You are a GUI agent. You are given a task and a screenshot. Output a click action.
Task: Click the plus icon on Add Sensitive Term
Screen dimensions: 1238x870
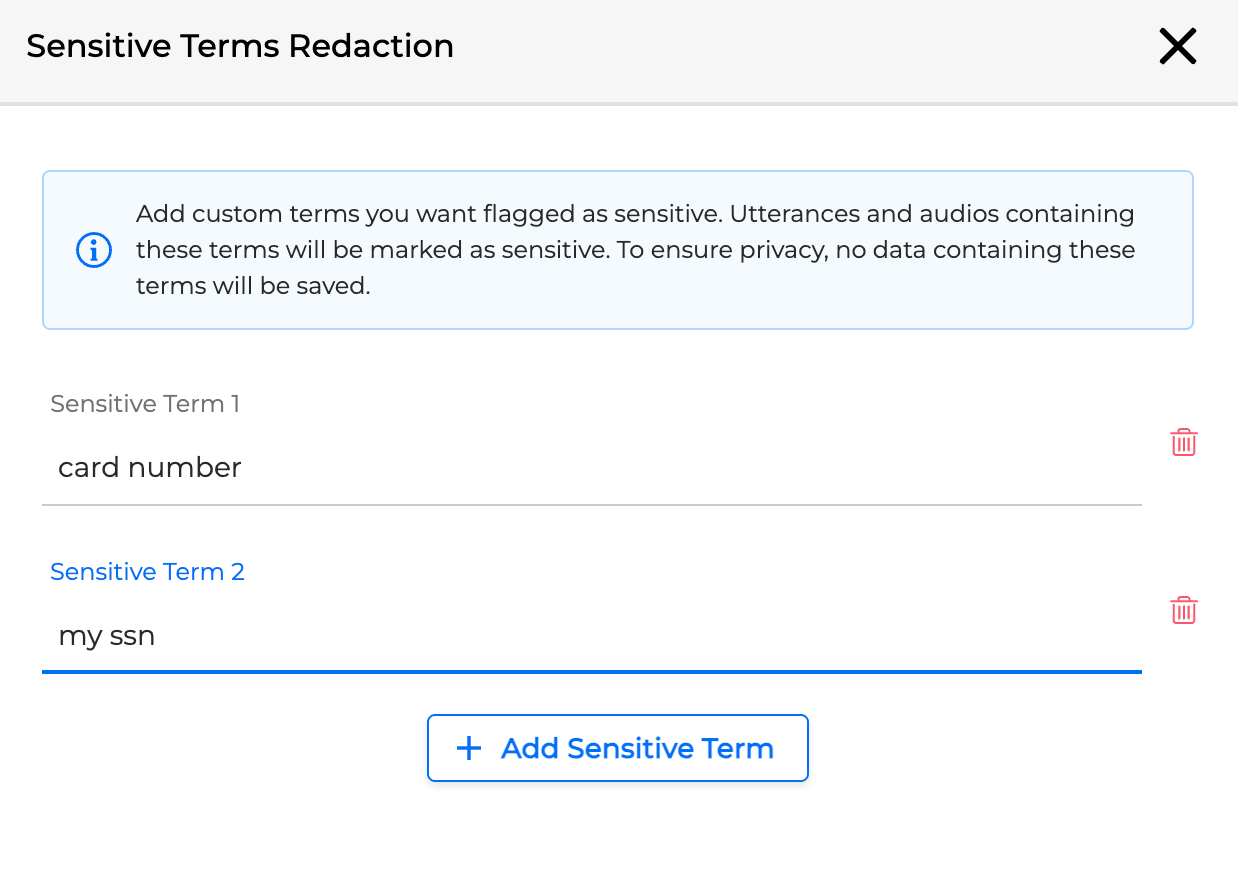[468, 747]
